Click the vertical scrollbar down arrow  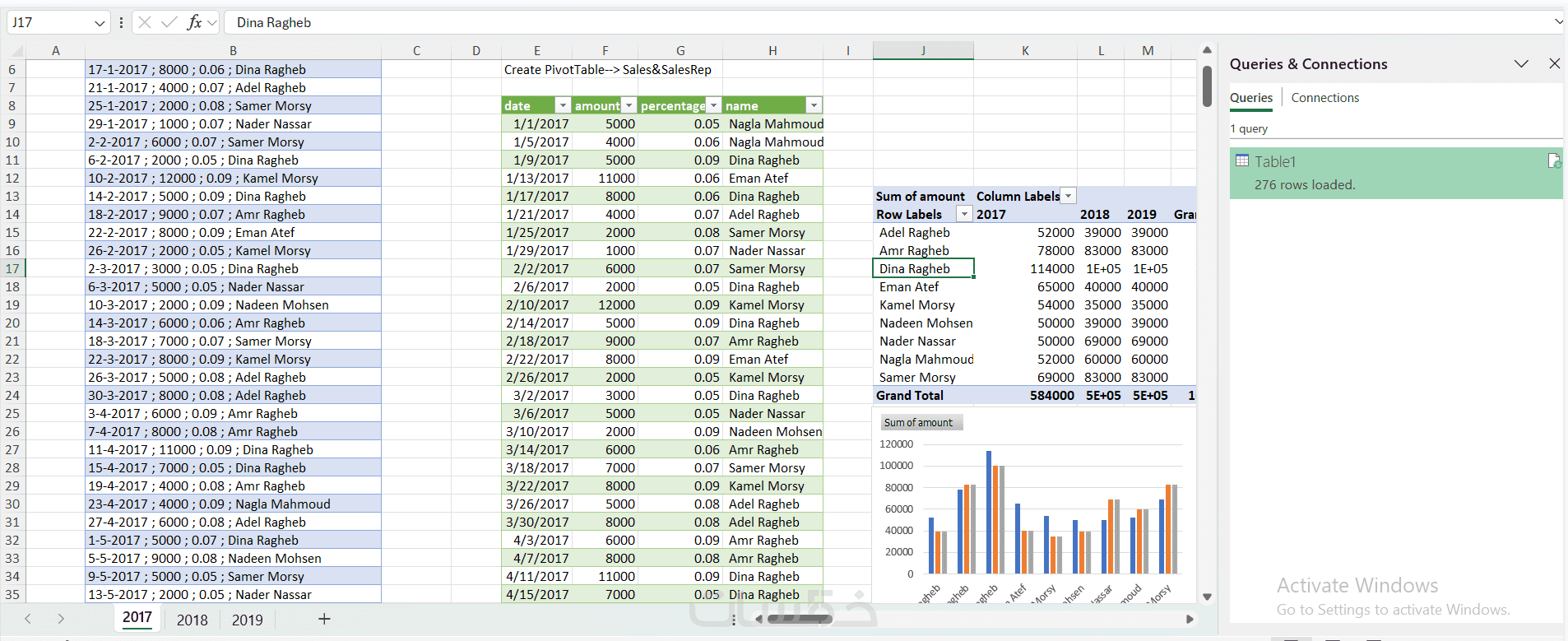1207,597
